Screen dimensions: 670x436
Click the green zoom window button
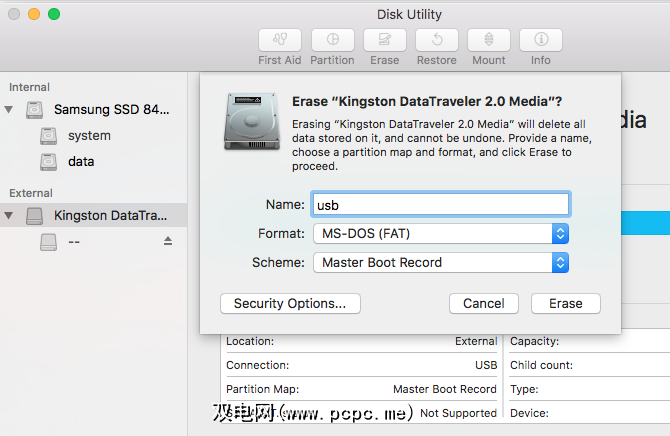(x=54, y=15)
